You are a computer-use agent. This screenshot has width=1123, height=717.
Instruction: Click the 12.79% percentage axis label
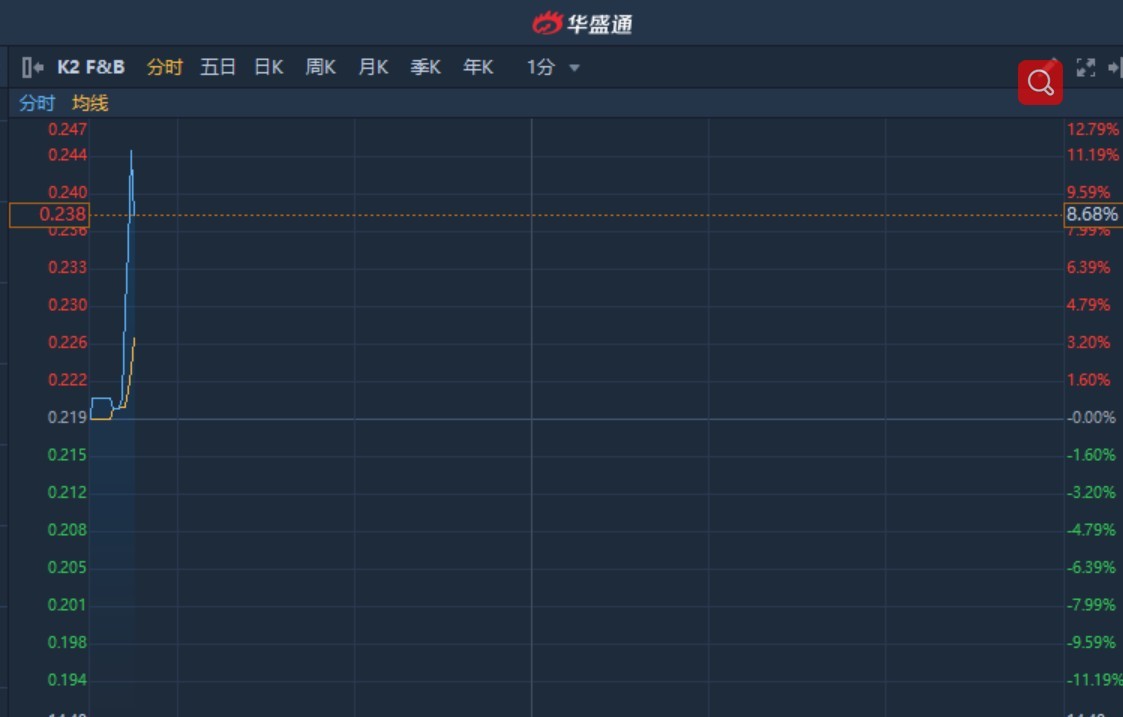click(x=1093, y=130)
